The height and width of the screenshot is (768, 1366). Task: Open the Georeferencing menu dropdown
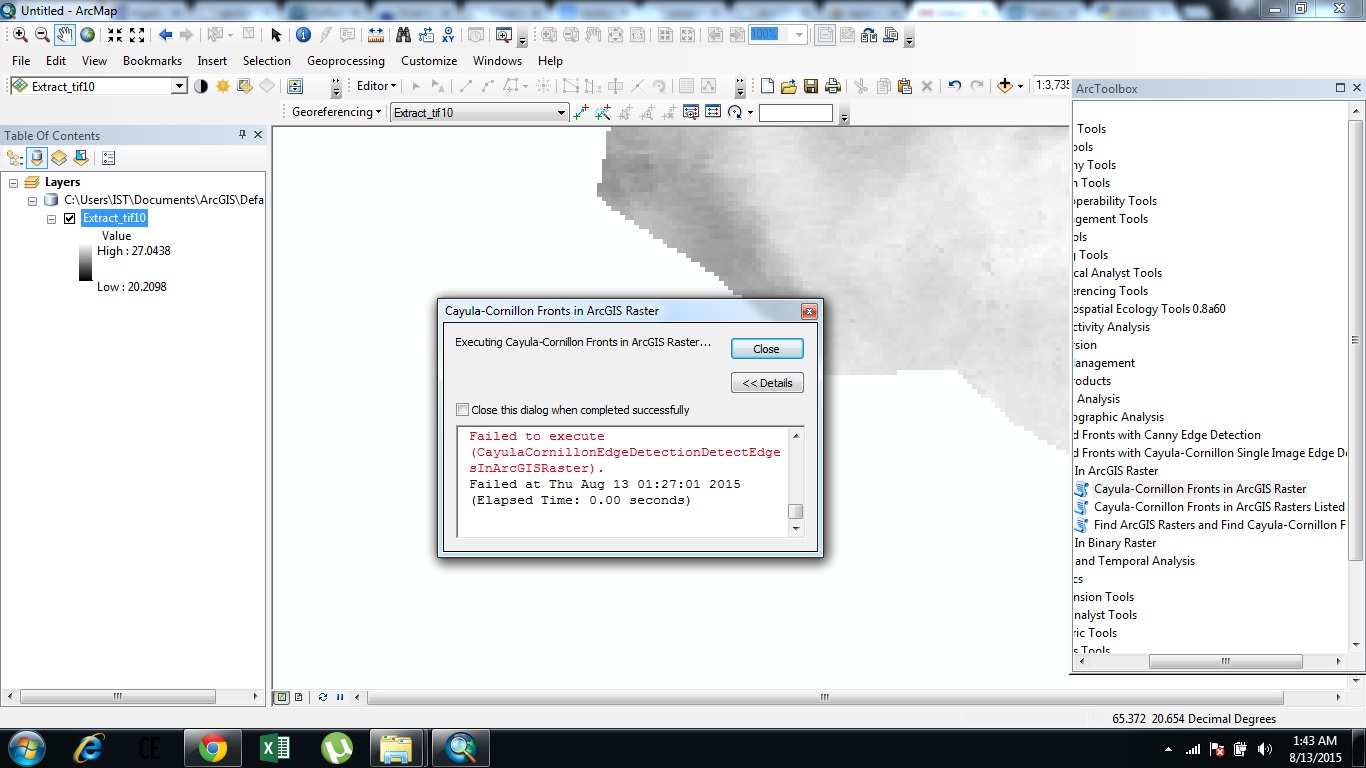click(336, 112)
